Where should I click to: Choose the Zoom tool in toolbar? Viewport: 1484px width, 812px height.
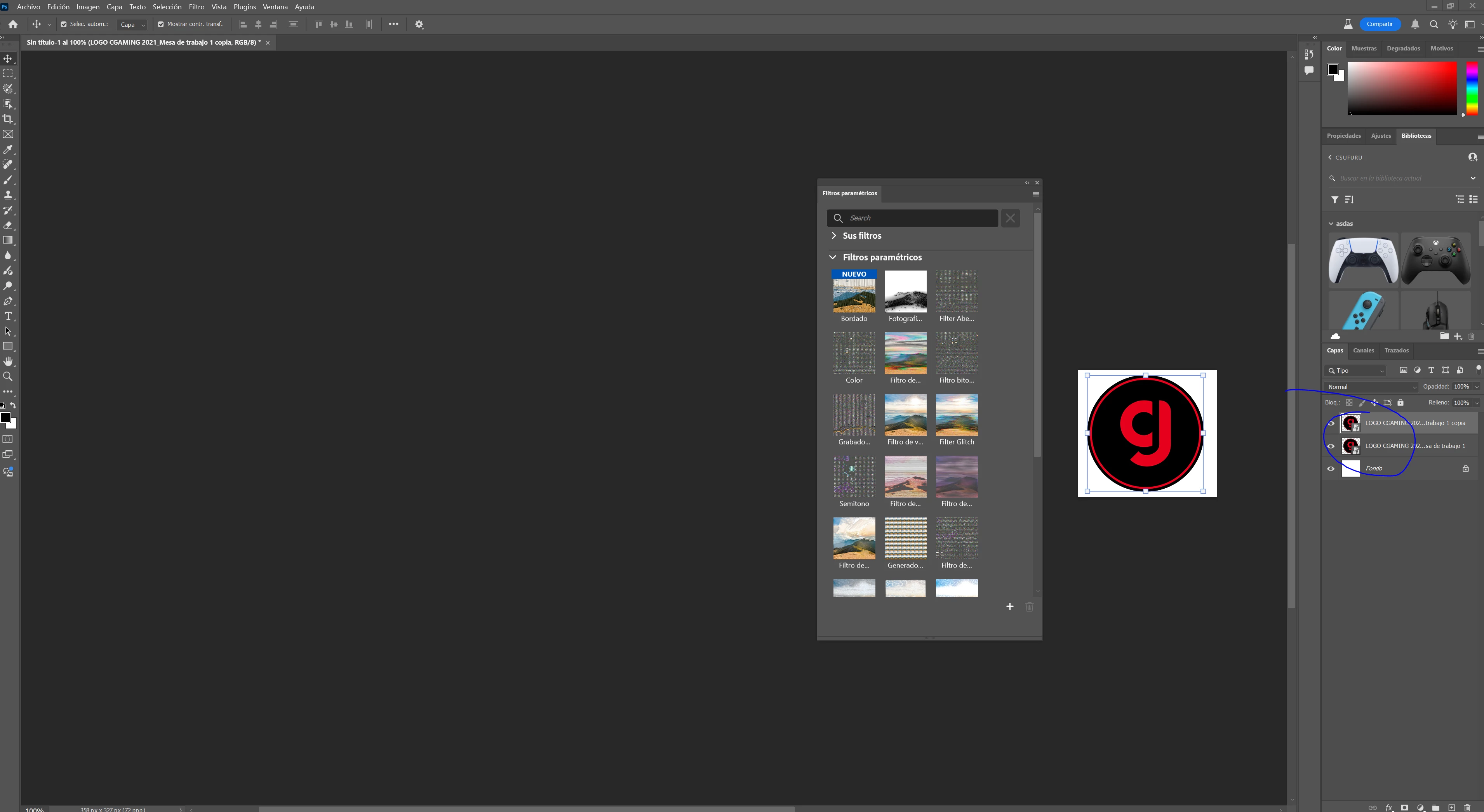[8, 377]
